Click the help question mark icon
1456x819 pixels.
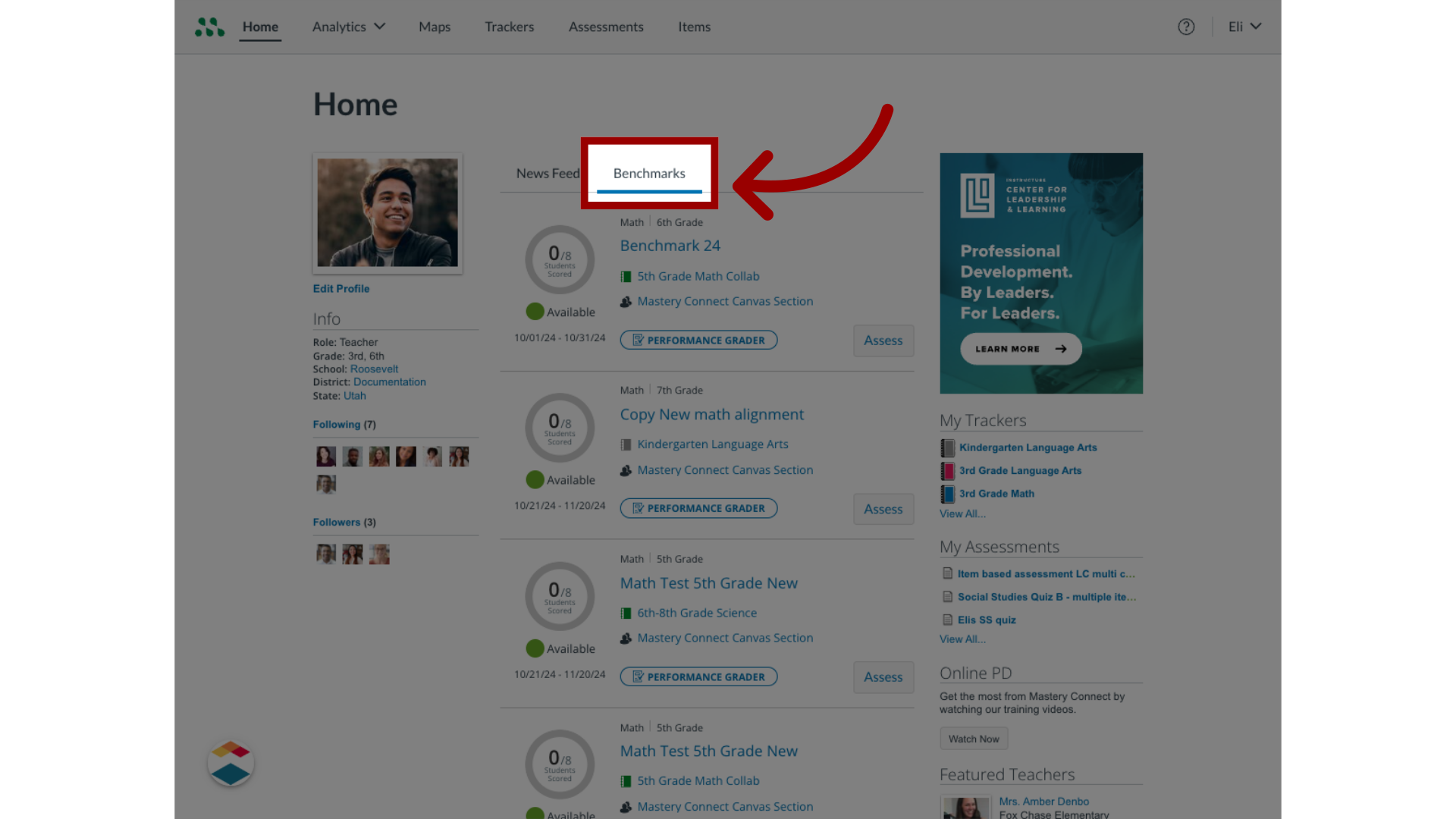coord(1186,26)
